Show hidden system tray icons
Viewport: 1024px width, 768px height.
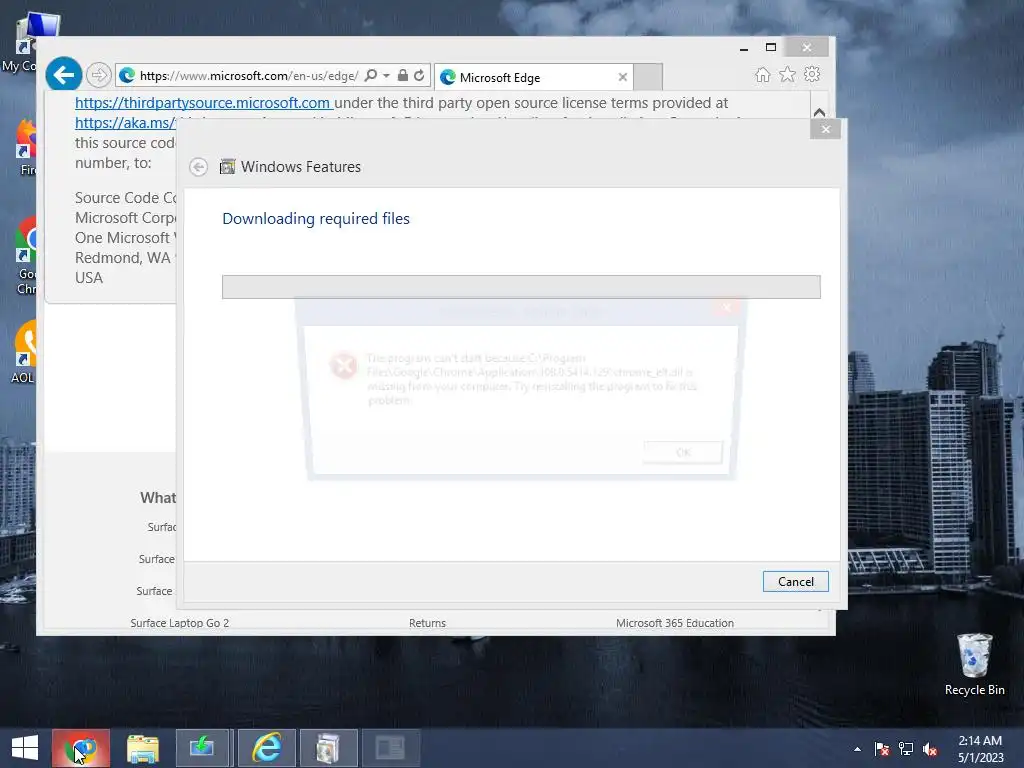pyautogui.click(x=857, y=750)
